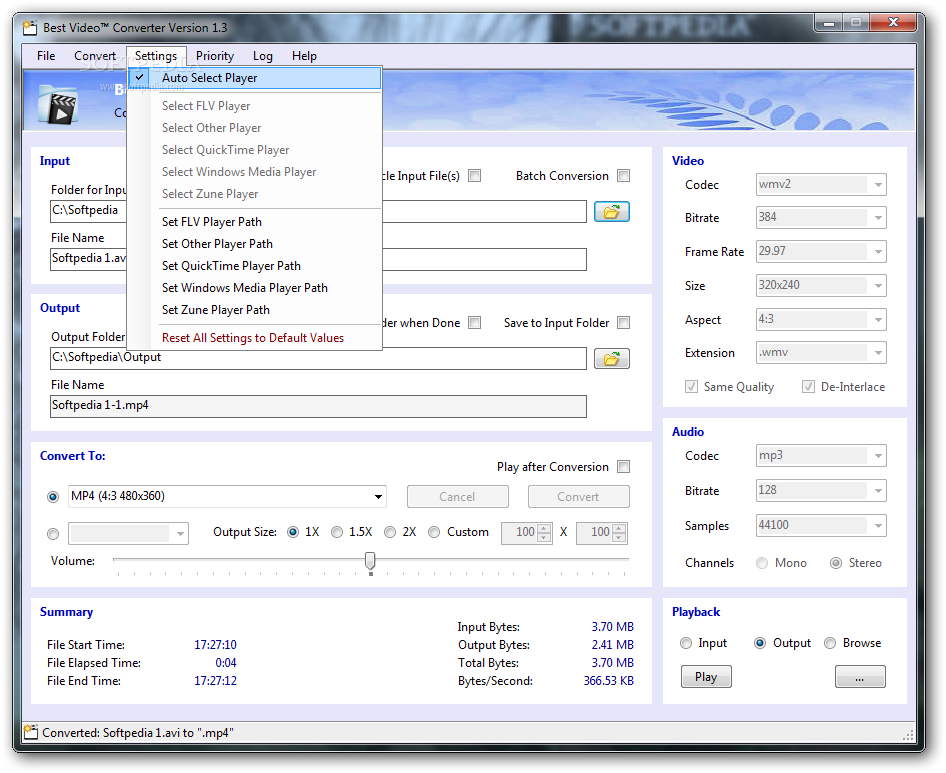The image size is (946, 773).
Task: Increase custom width stepper value
Action: 544,528
